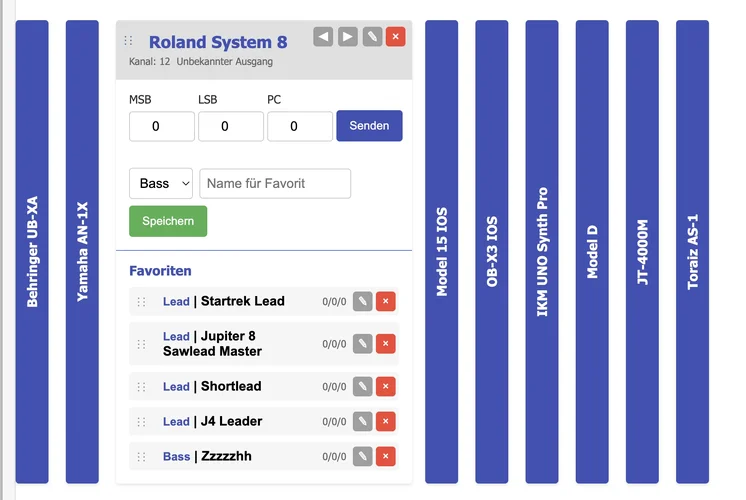The width and height of the screenshot is (746, 500).
Task: Open the Bass category dropdown
Action: coord(160,184)
